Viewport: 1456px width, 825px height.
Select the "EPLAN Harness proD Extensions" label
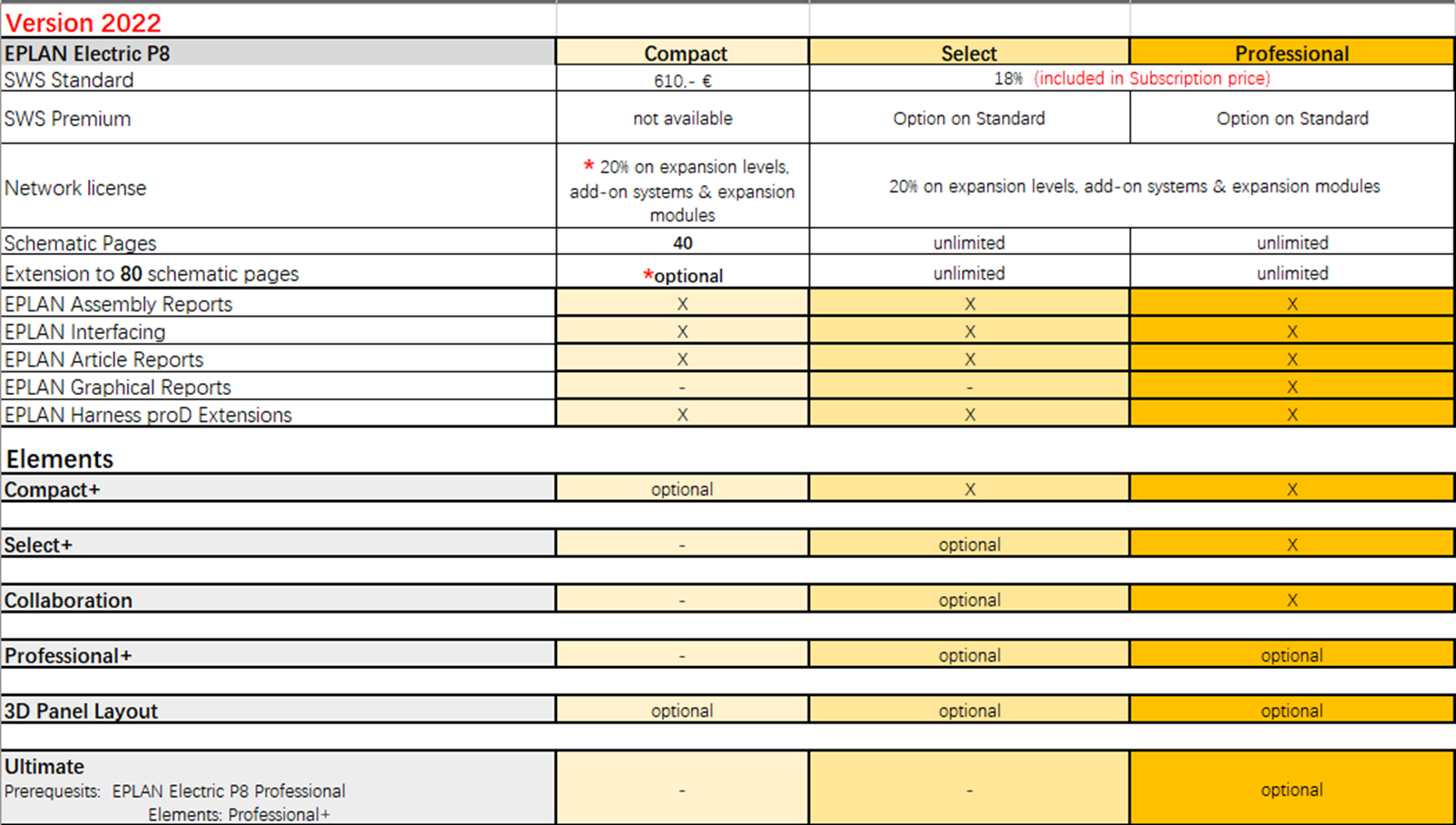pyautogui.click(x=148, y=415)
